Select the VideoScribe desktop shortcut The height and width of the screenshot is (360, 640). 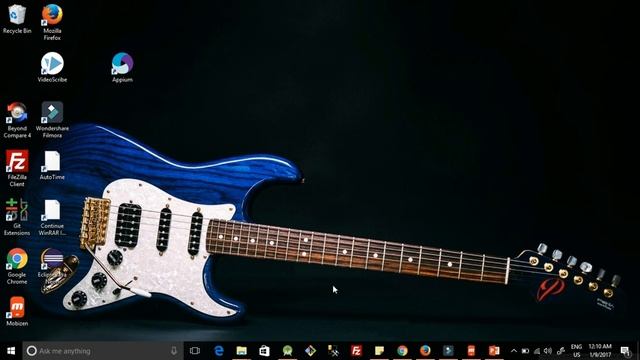click(52, 67)
